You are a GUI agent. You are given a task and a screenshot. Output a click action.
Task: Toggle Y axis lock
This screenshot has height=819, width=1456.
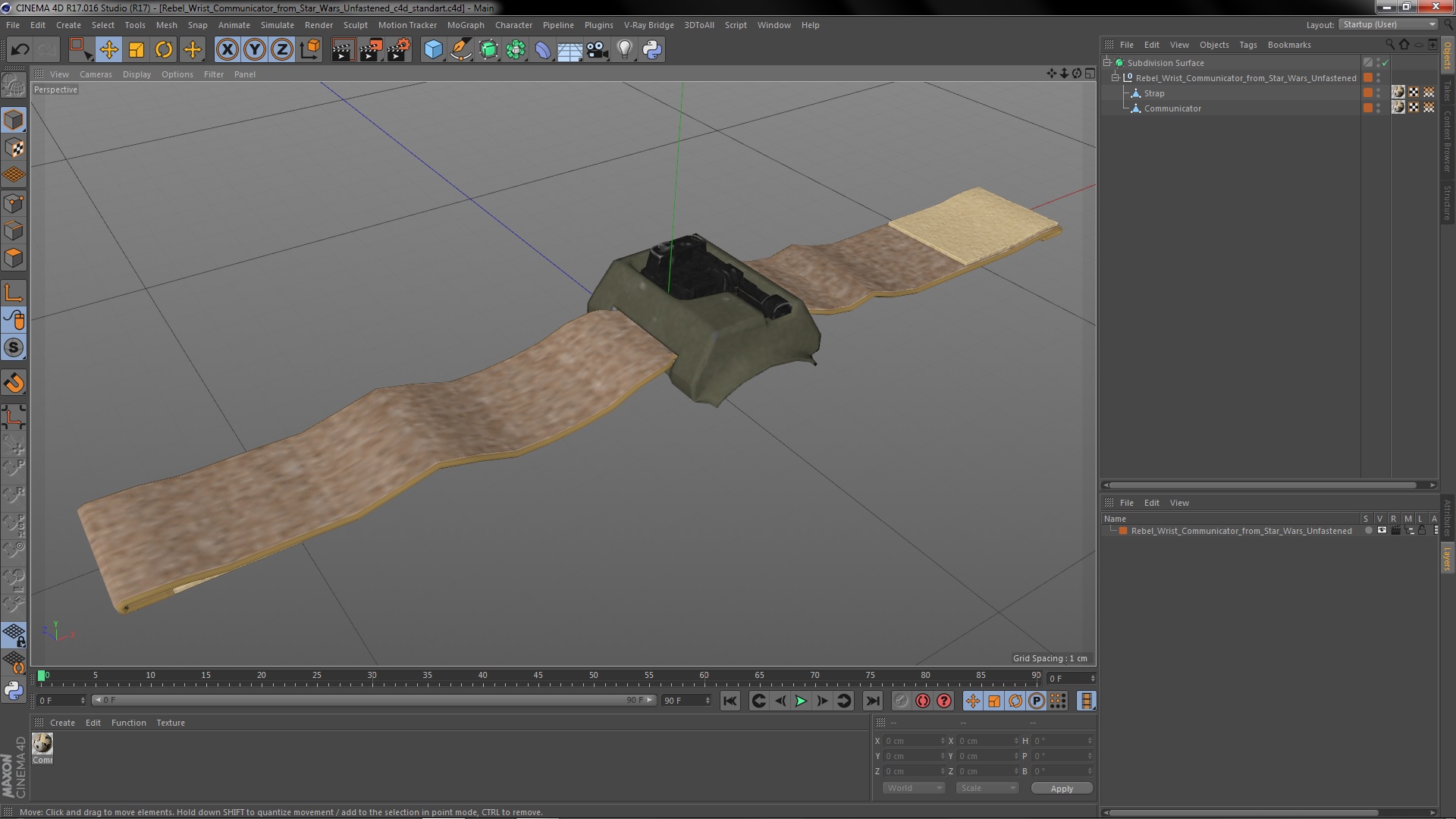pos(255,50)
